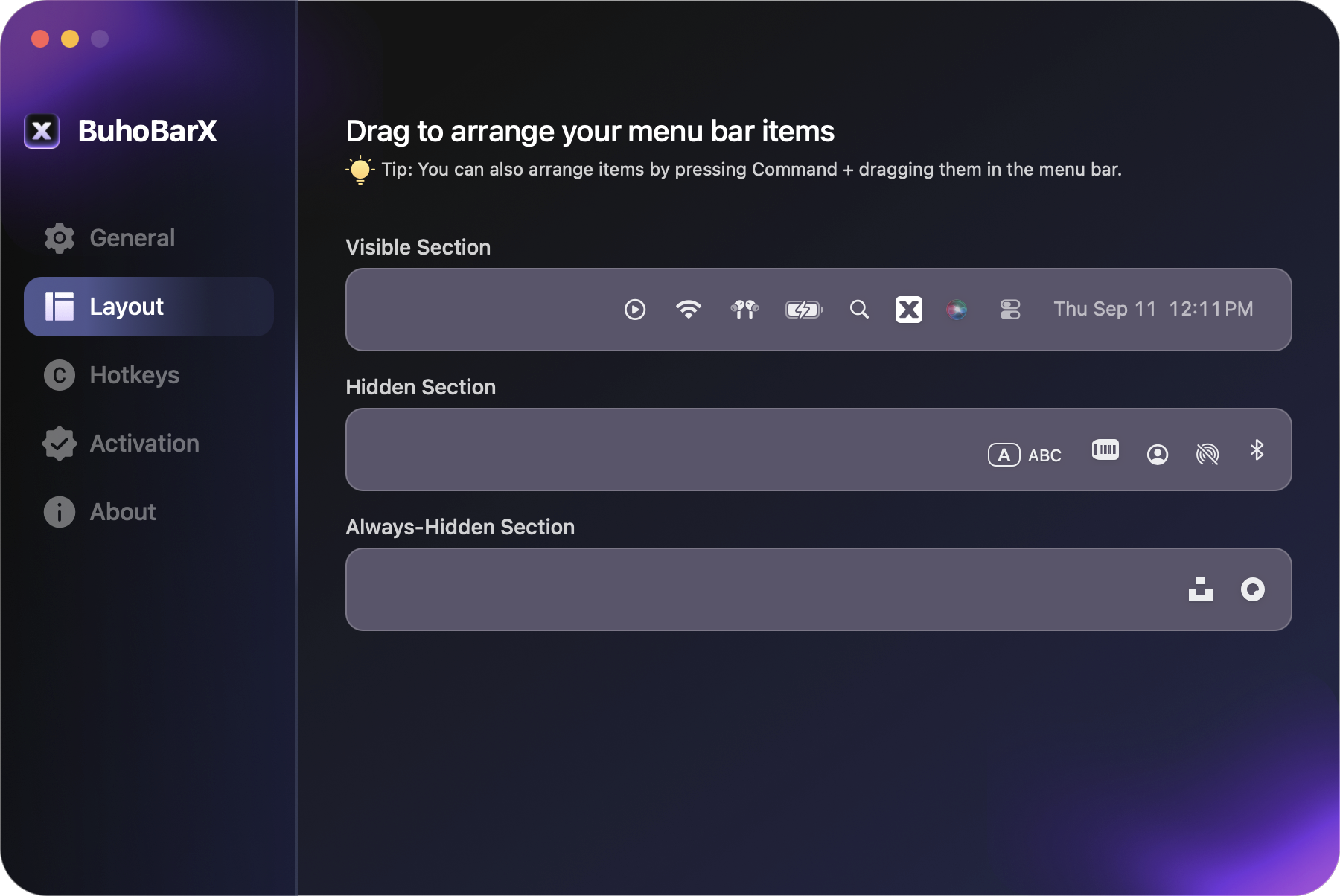
Task: Click the Layout panel icon in sidebar
Action: [x=60, y=307]
